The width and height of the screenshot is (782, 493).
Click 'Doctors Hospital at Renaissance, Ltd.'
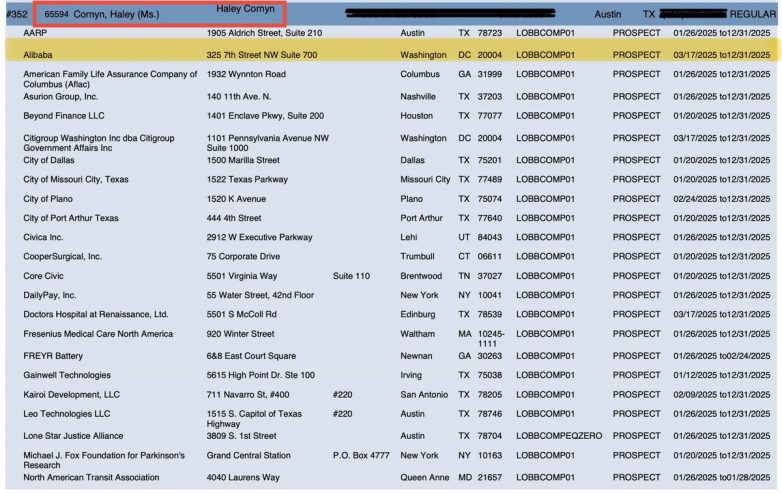(x=96, y=315)
